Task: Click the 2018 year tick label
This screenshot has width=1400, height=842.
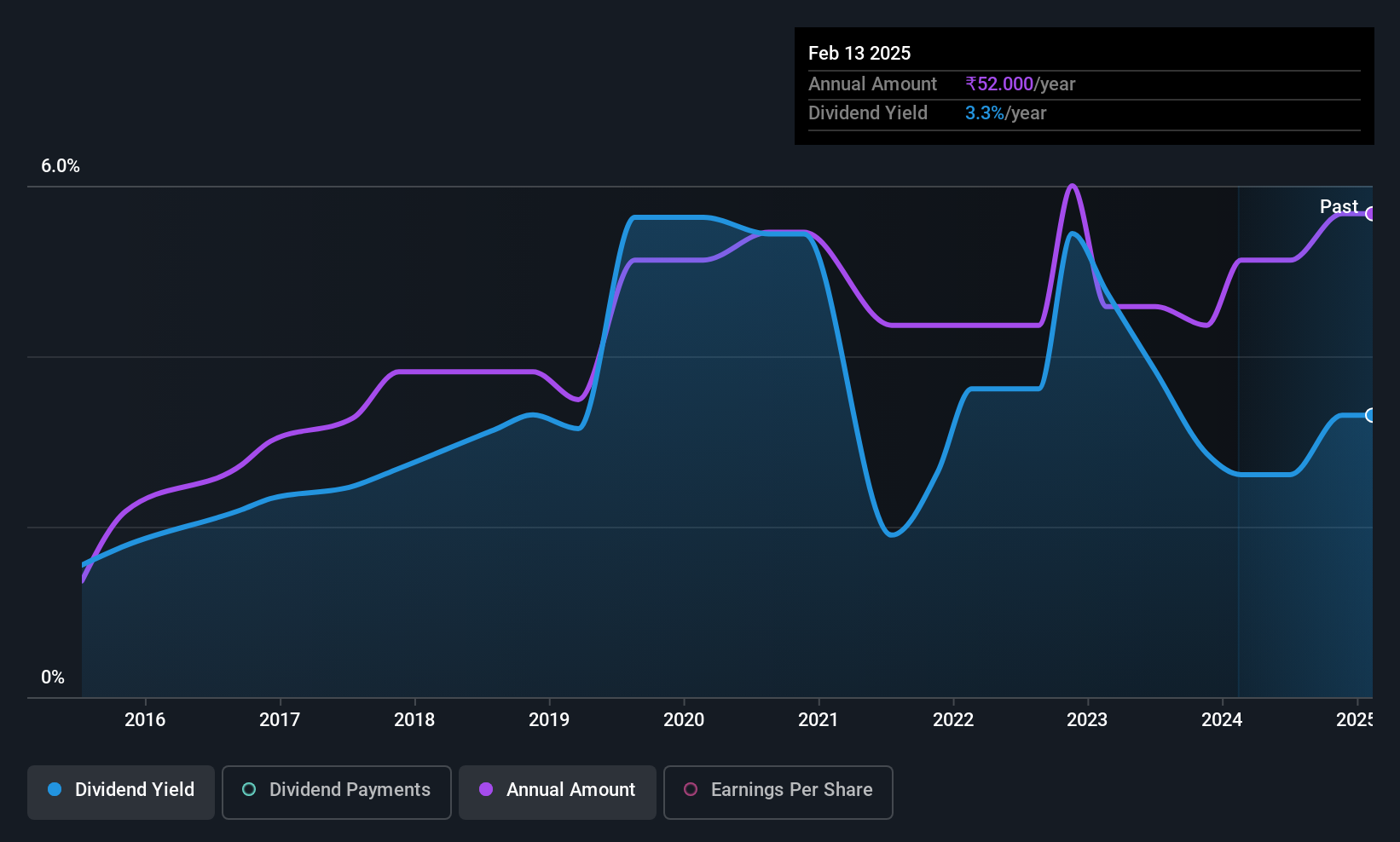Action: point(414,719)
